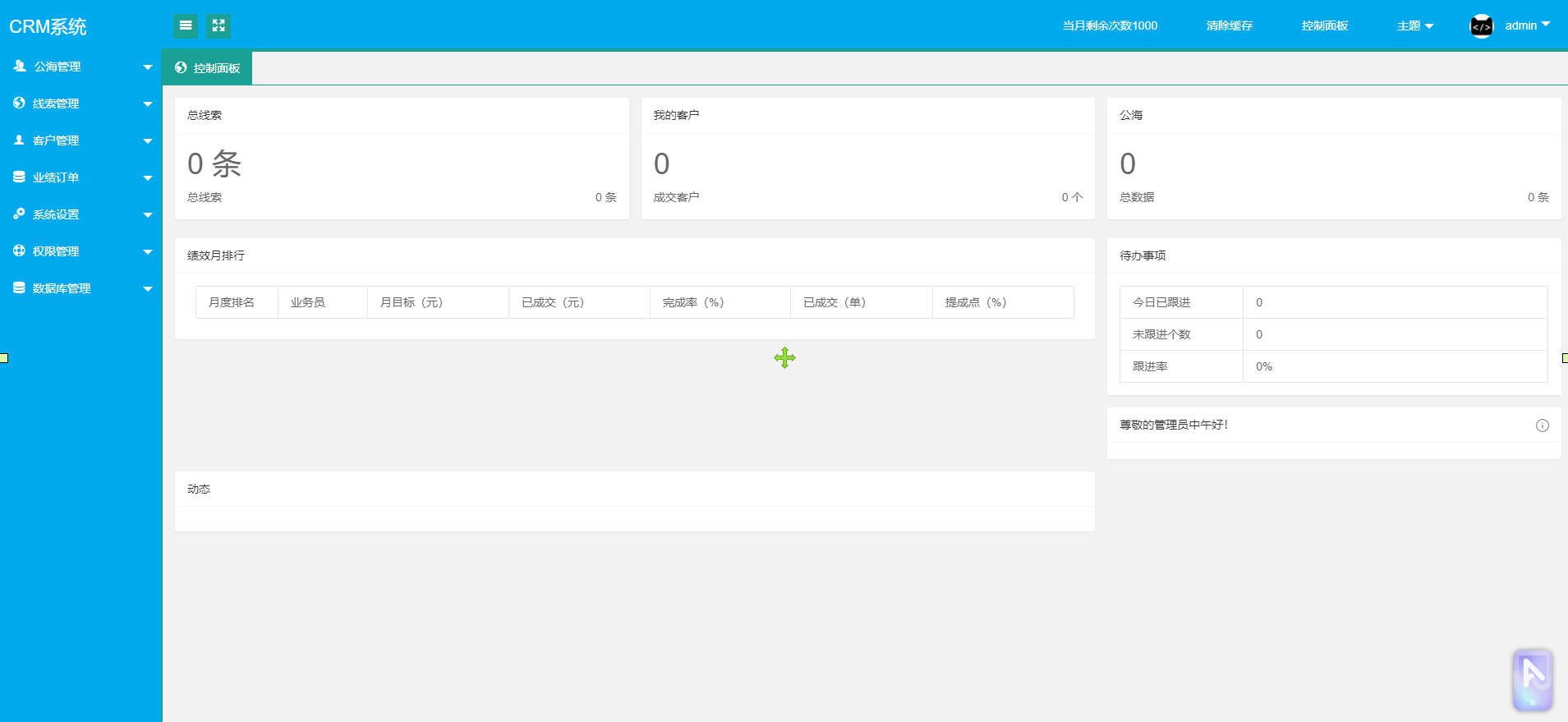Image resolution: width=1568 pixels, height=722 pixels.
Task: Click the 公海 card title
Action: [1131, 115]
